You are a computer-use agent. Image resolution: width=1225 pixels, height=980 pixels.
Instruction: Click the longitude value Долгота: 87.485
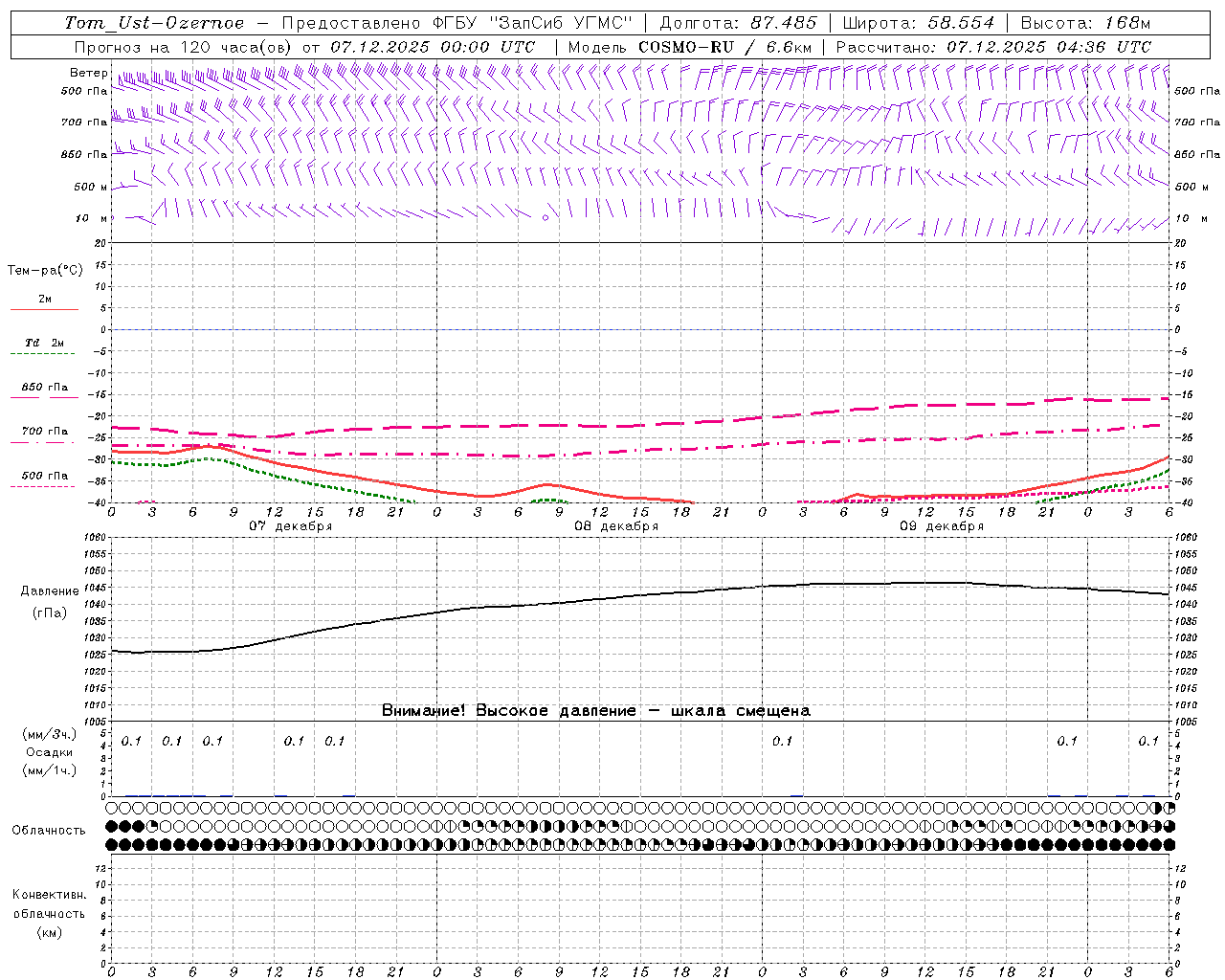(x=739, y=23)
